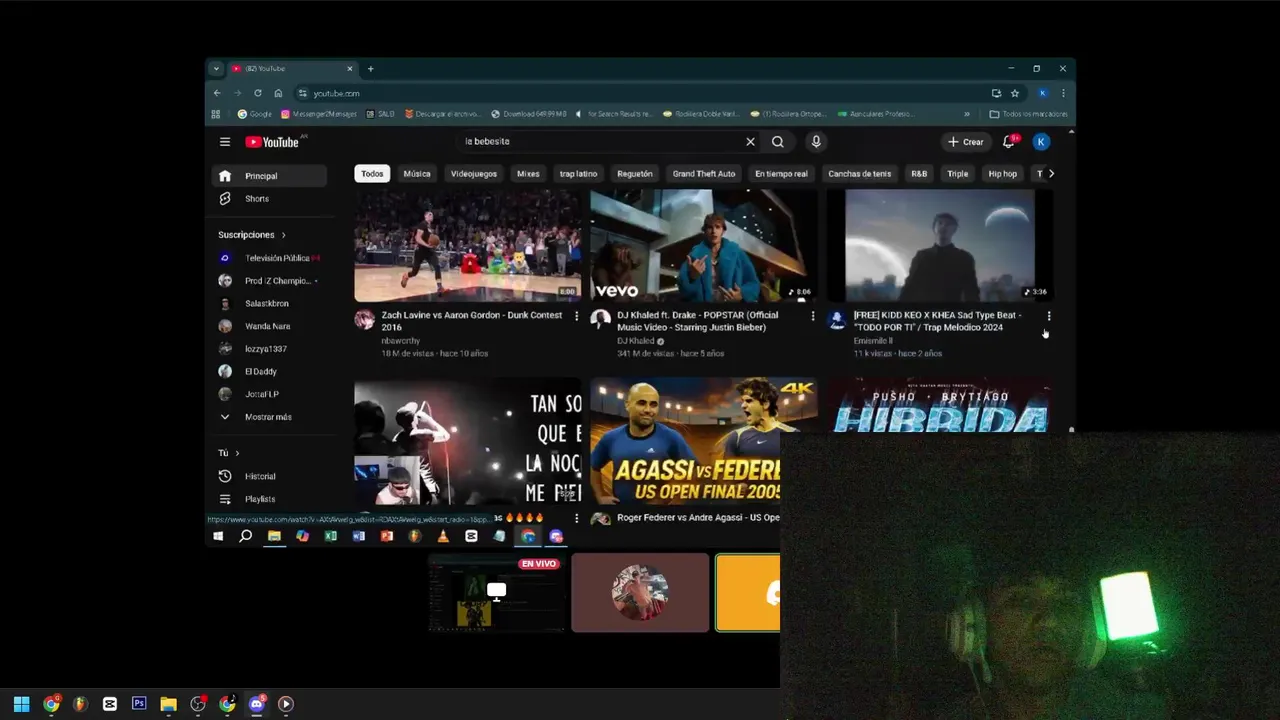Viewport: 1280px width, 720px height.
Task: Click Chrome home button
Action: click(x=278, y=93)
